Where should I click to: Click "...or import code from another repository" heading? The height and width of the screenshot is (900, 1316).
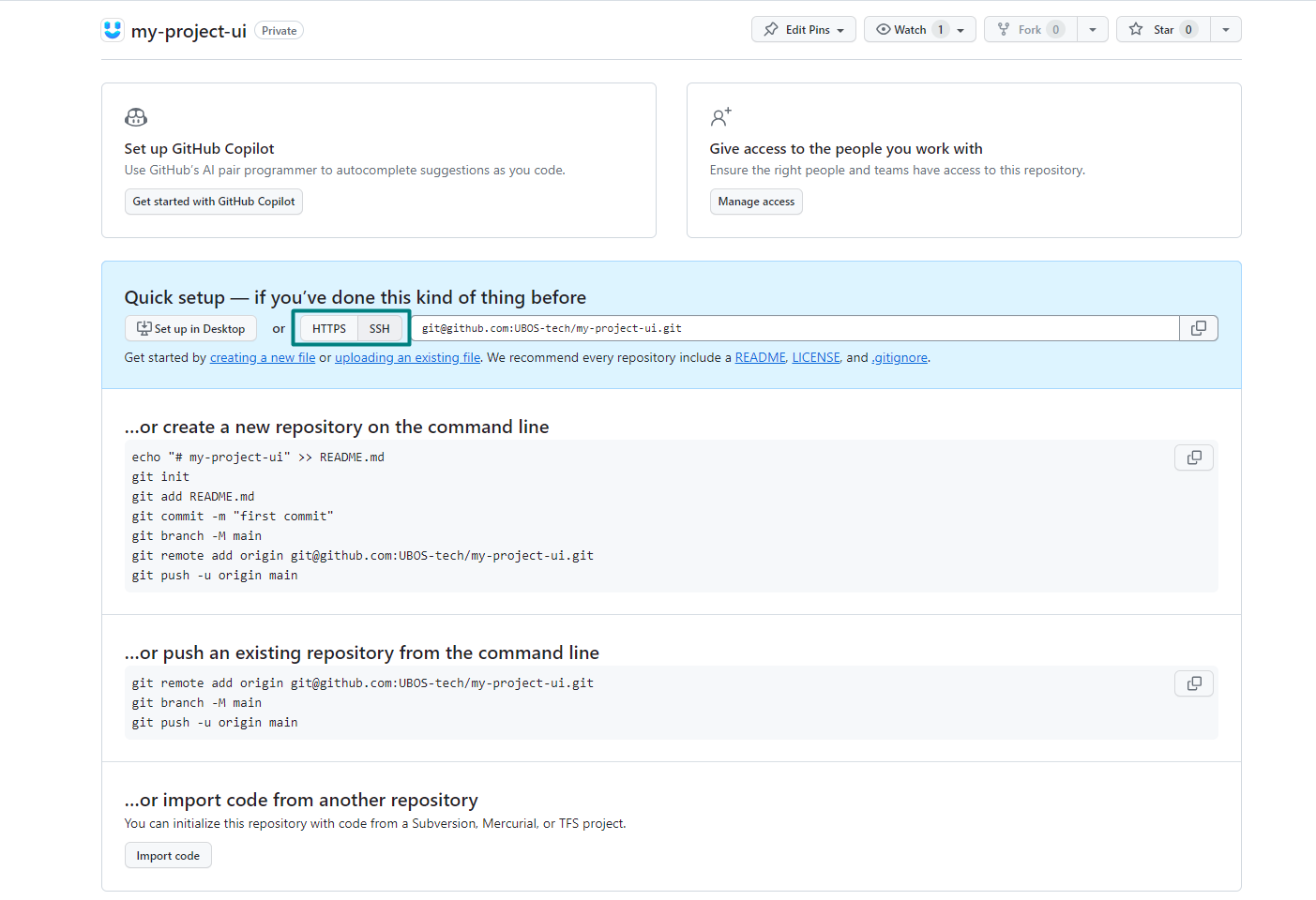pos(301,800)
